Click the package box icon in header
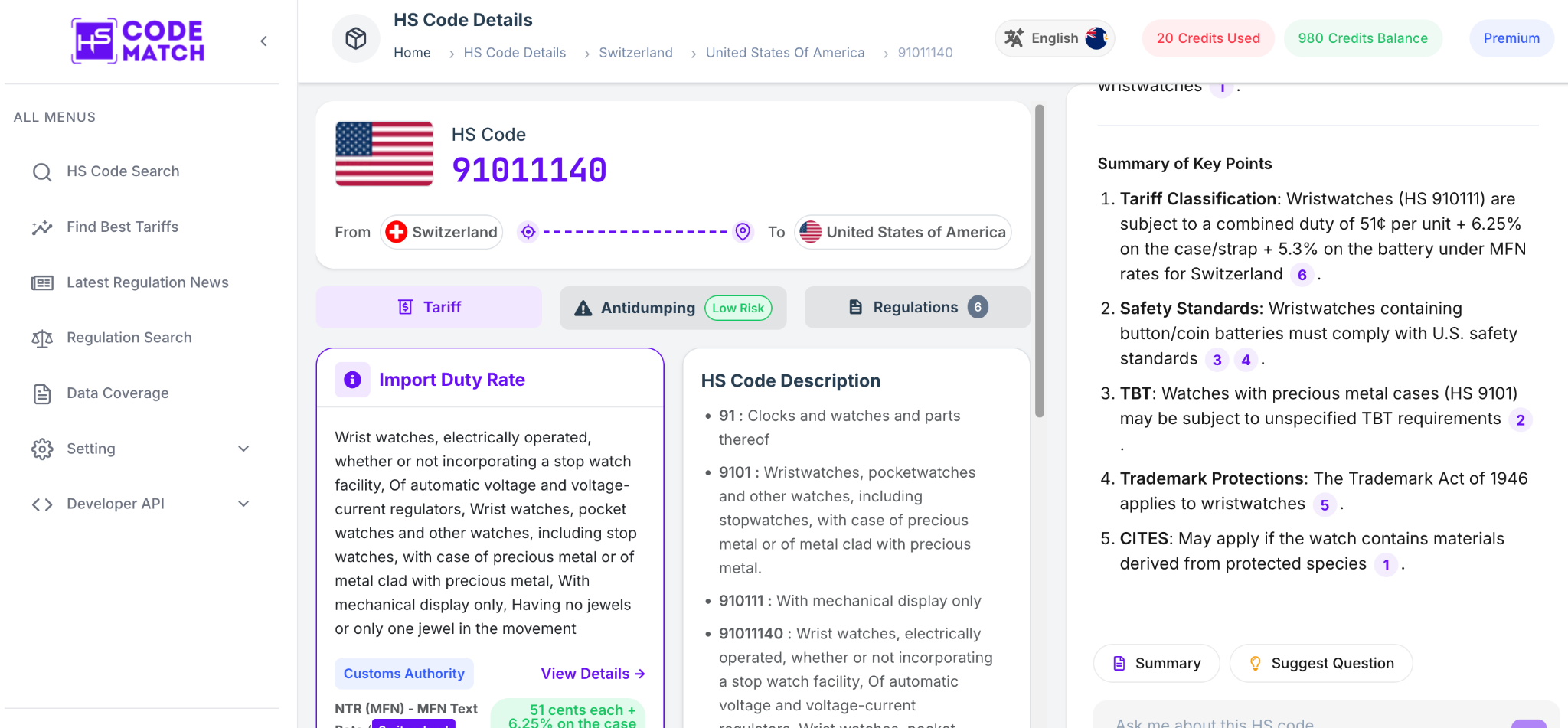 point(356,38)
